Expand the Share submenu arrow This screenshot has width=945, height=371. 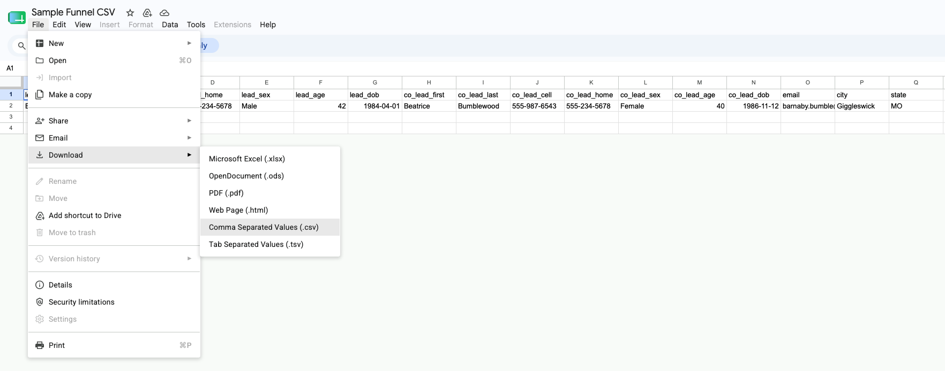[x=189, y=120]
